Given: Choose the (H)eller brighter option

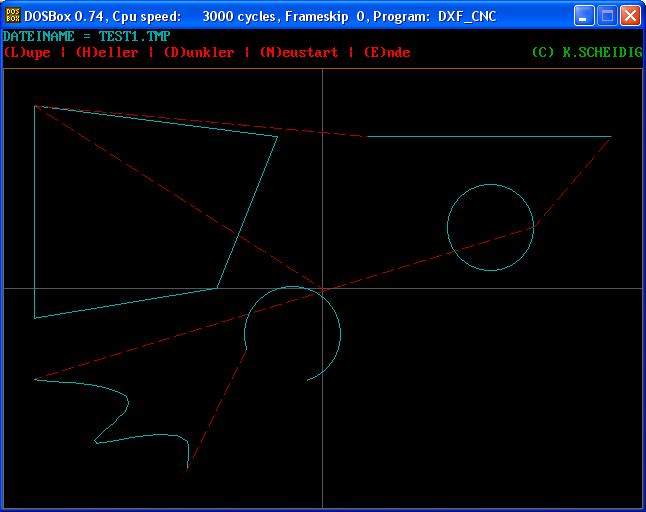Looking at the screenshot, I should tap(107, 53).
